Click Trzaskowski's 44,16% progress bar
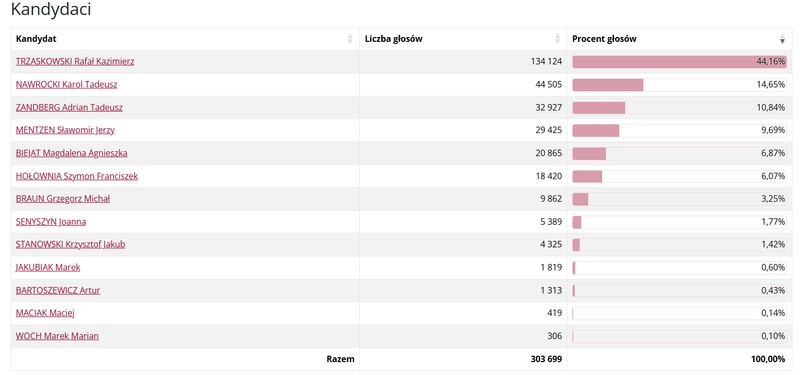 click(x=679, y=62)
